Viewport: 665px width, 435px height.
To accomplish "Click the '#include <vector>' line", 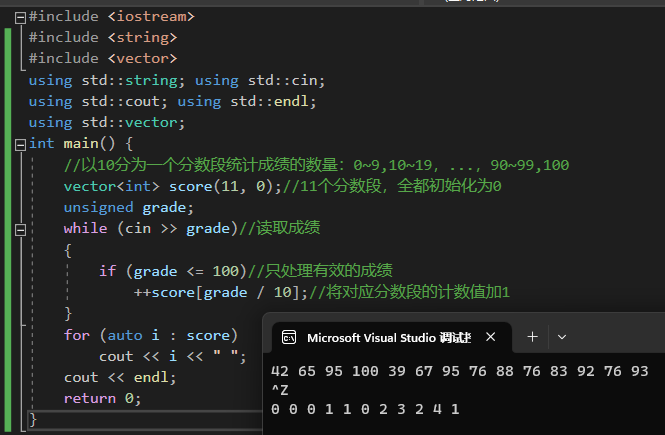I will click(x=103, y=58).
